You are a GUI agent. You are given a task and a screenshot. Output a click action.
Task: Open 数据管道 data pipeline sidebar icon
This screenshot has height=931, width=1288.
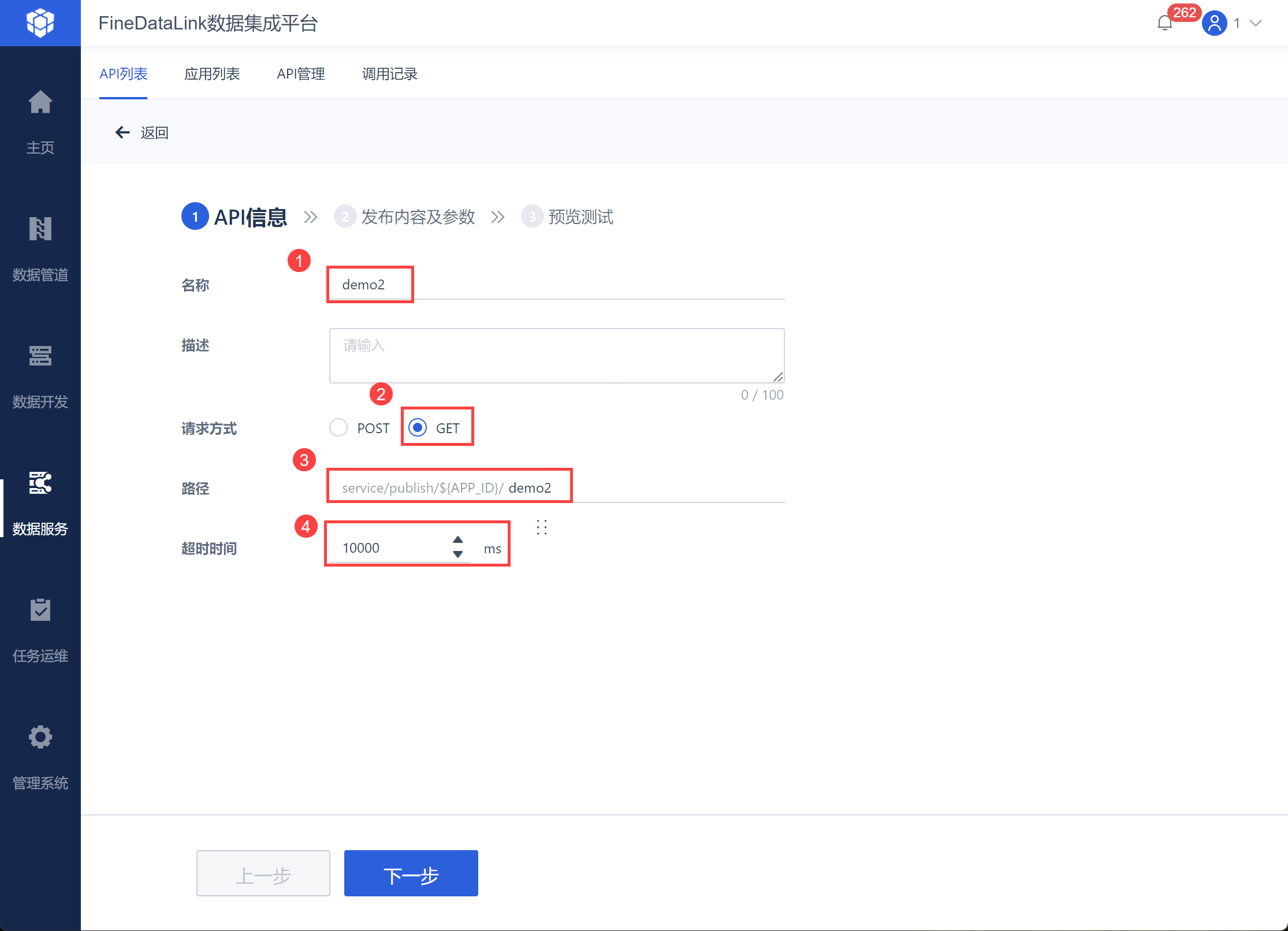pos(40,229)
